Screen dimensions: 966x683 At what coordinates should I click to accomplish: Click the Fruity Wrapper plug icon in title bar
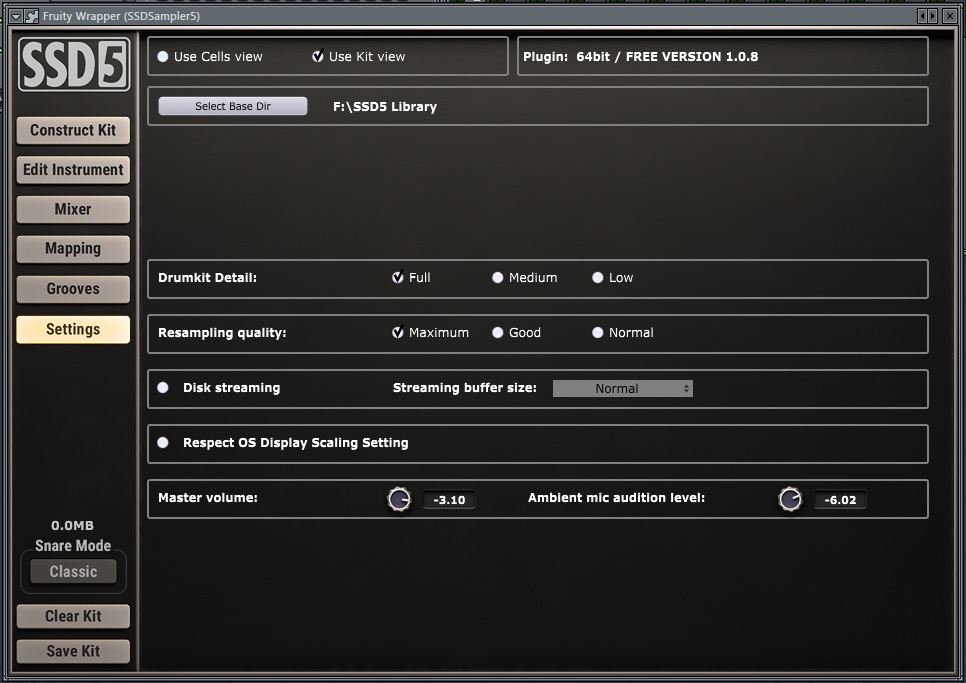click(x=32, y=17)
